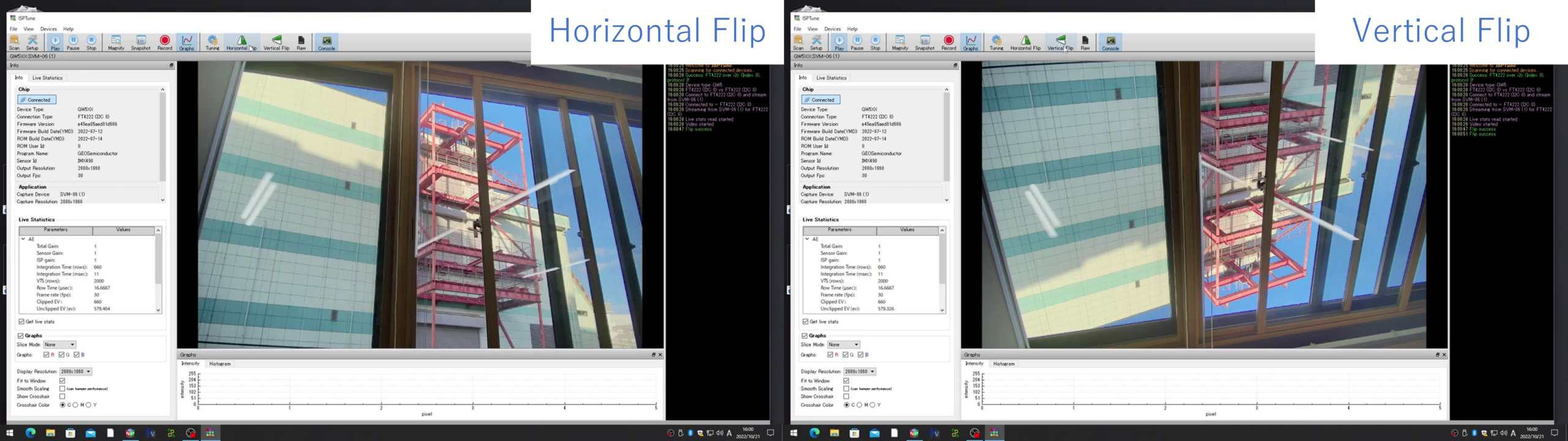This screenshot has height=441, width=1568.
Task: Click the Scan icon in left ISPTune window
Action: (14, 42)
